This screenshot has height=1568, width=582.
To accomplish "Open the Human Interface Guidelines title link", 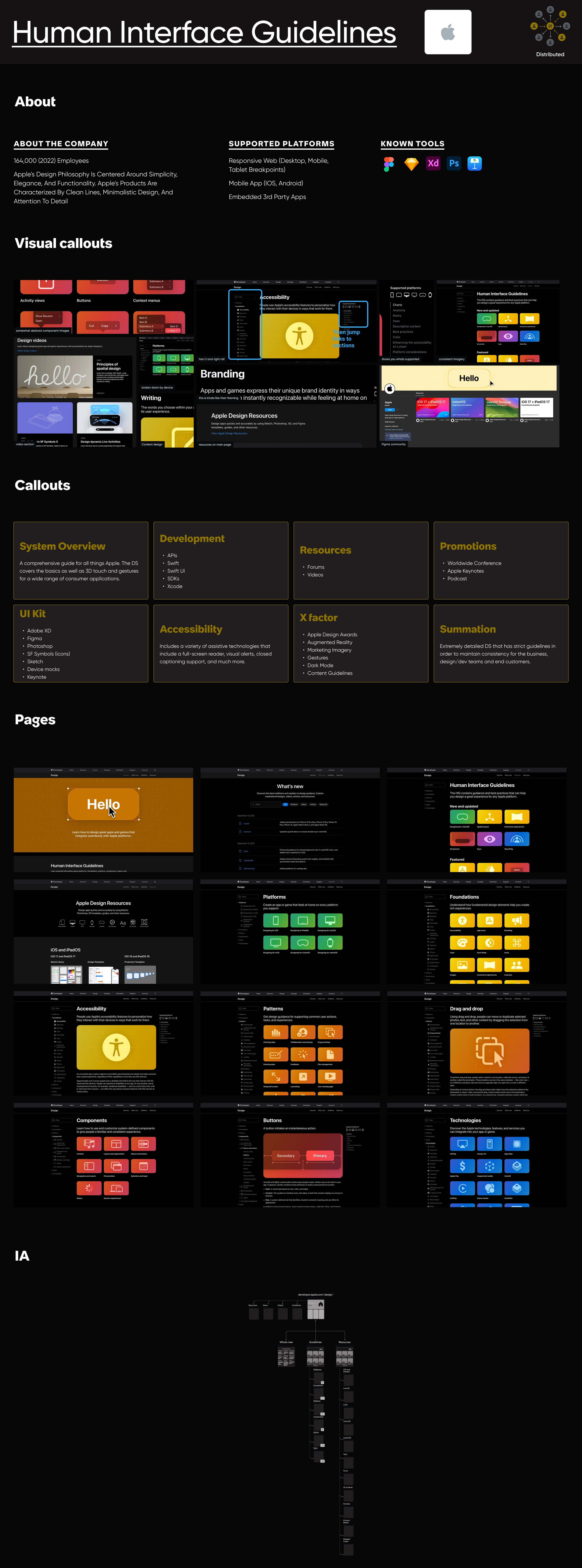I will 205,32.
